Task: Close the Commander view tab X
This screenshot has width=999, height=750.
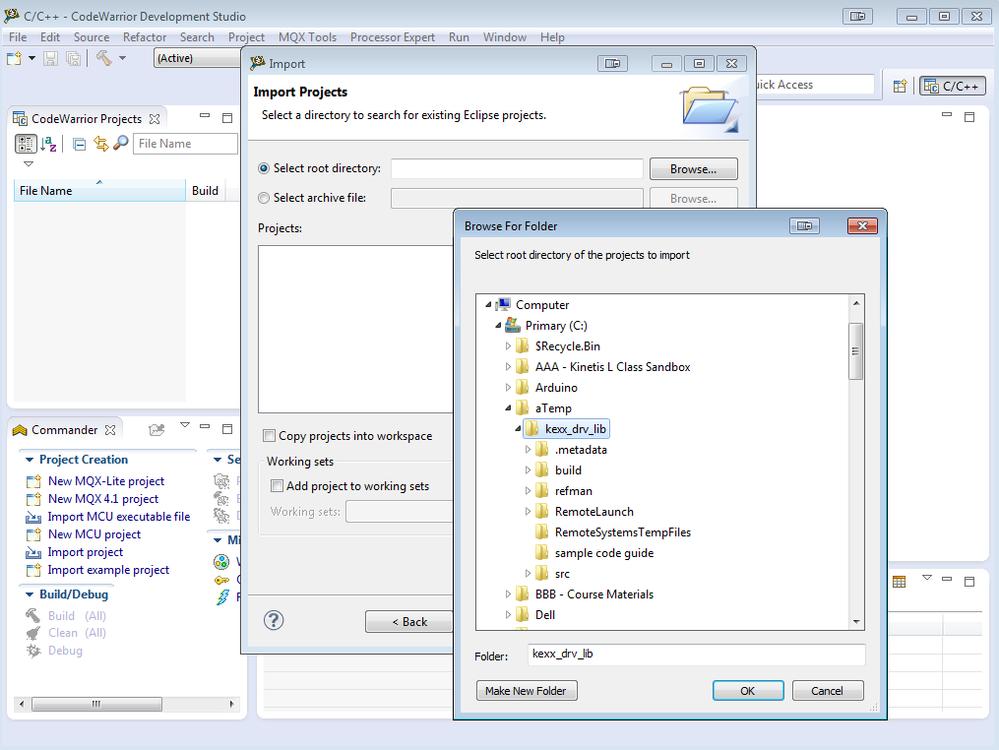Action: point(110,430)
